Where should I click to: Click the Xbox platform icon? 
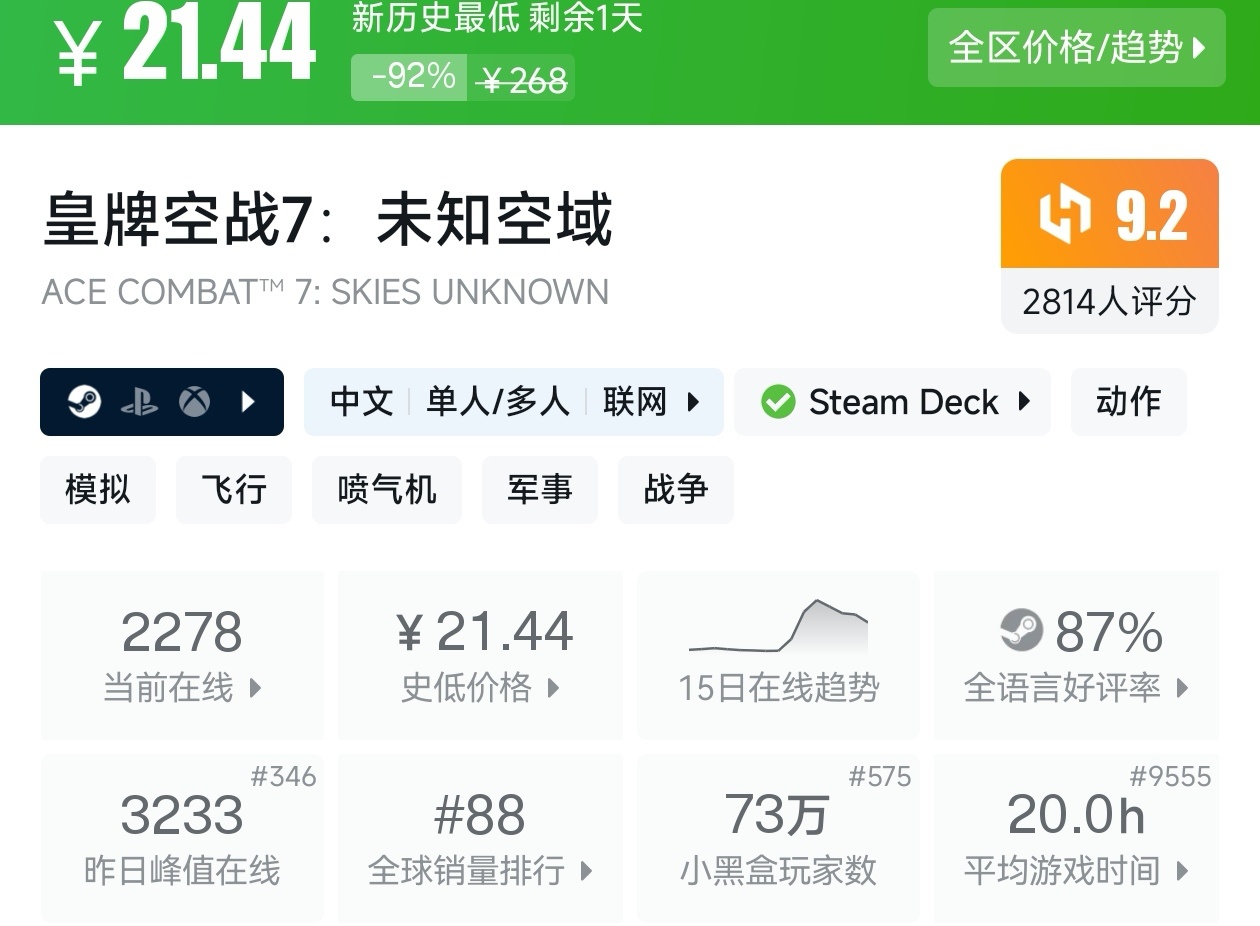195,402
